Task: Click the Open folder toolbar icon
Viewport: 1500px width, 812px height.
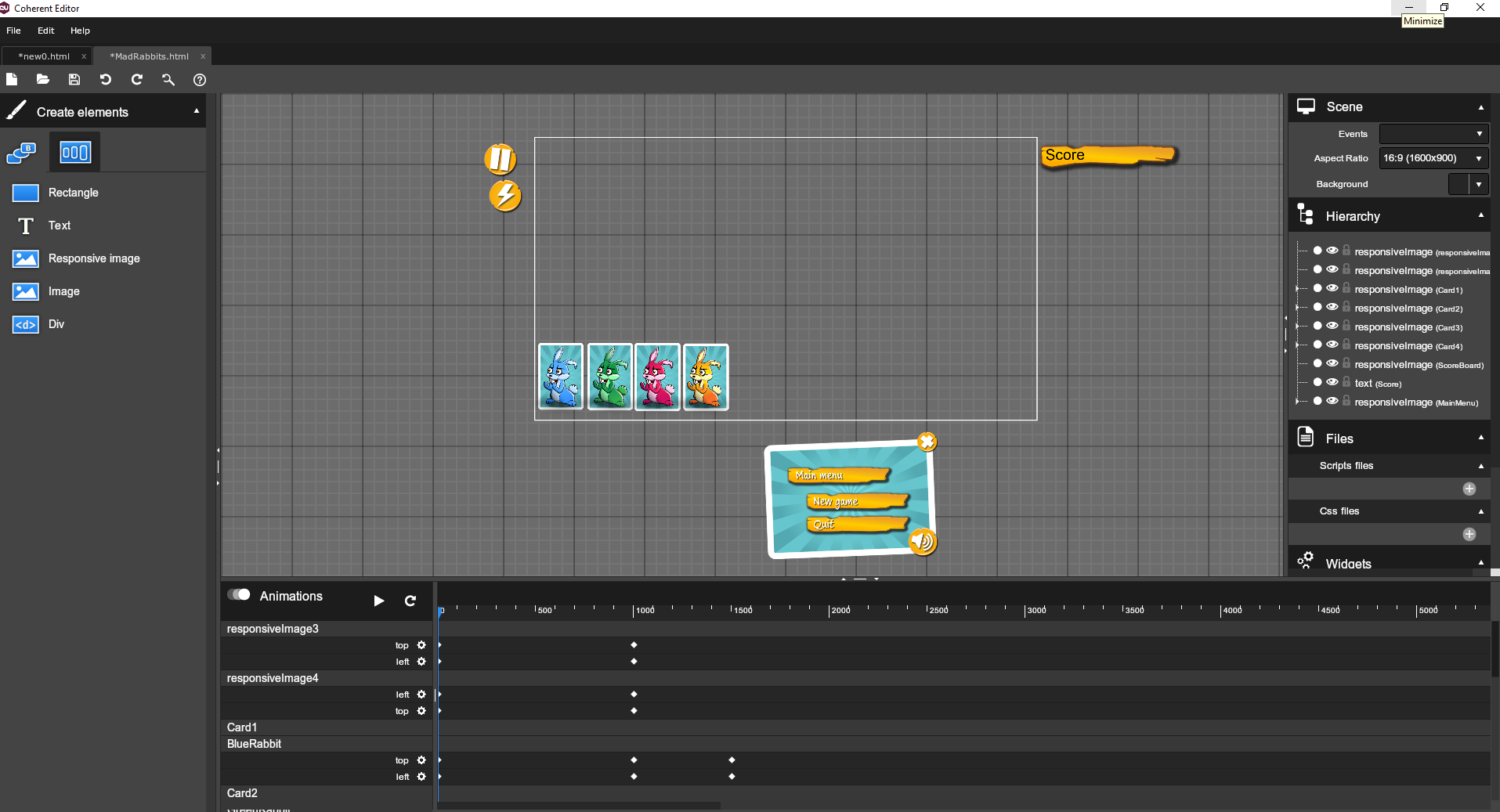Action: click(x=43, y=79)
